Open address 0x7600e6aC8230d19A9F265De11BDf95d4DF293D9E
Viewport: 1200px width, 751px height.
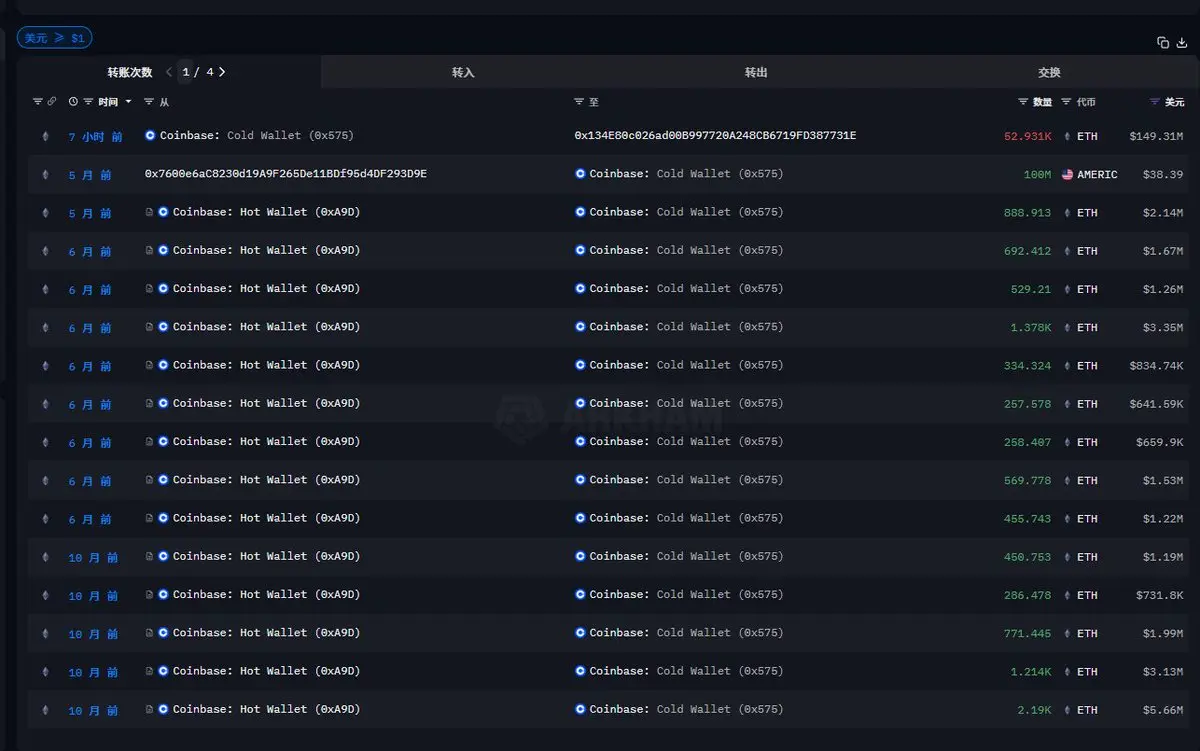[x=286, y=174]
